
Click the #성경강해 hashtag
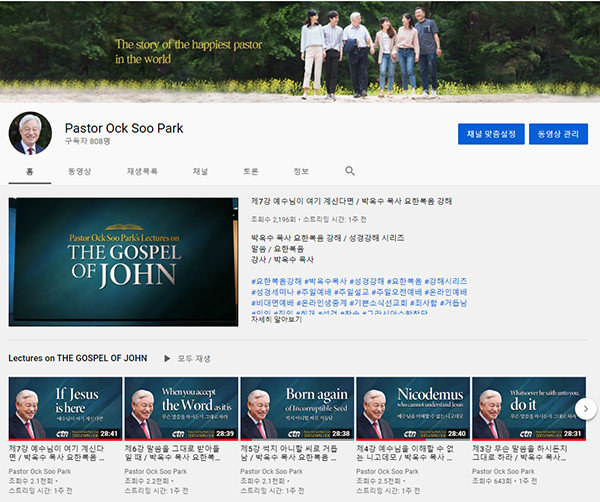366,281
